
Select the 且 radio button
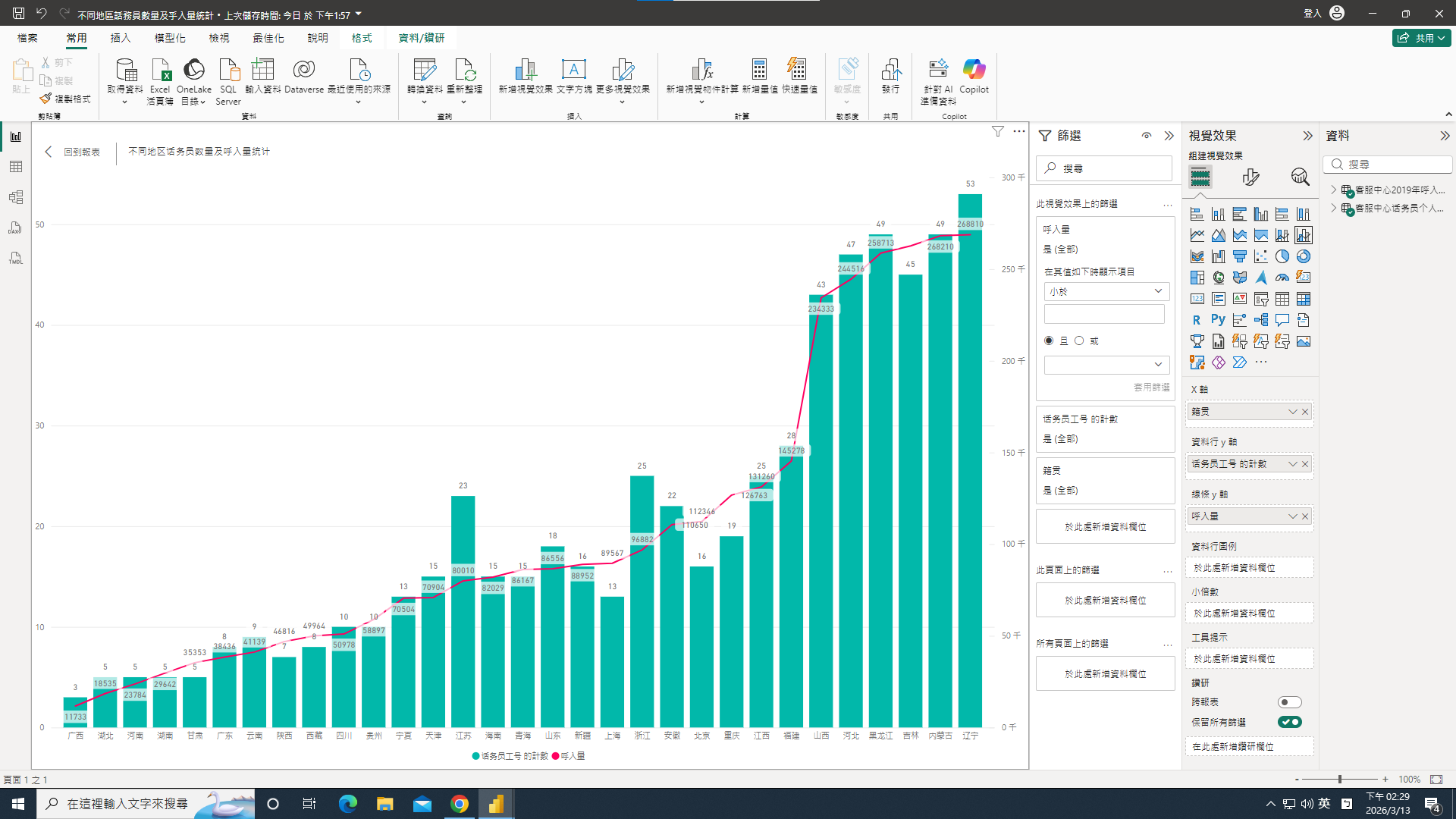1049,340
